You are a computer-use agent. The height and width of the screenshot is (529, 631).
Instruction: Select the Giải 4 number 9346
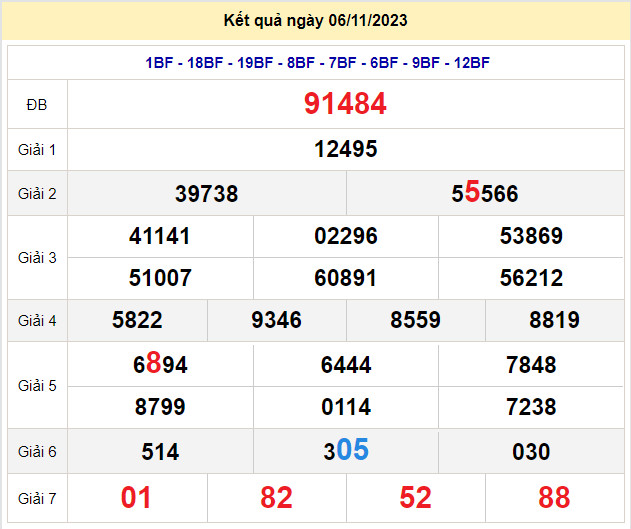(276, 320)
